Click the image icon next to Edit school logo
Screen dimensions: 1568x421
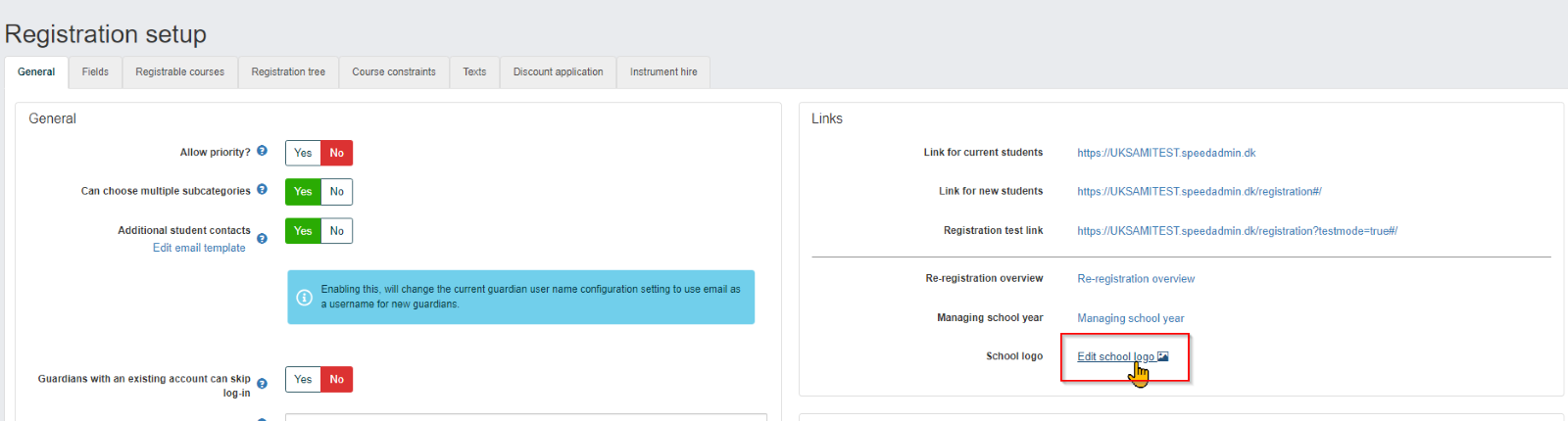(1162, 356)
